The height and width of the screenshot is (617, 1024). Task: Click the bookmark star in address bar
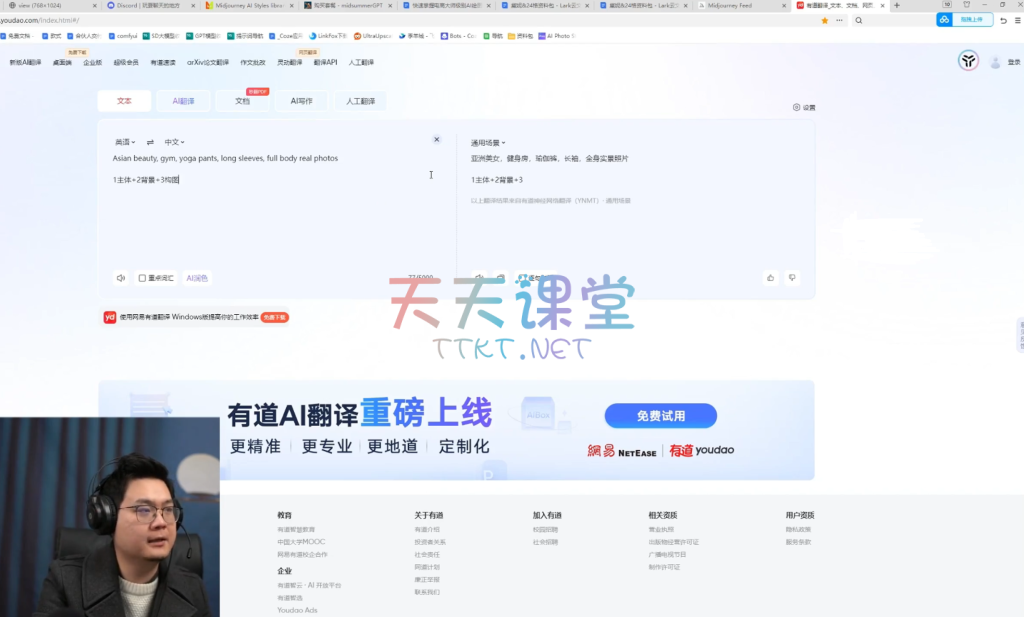point(825,20)
